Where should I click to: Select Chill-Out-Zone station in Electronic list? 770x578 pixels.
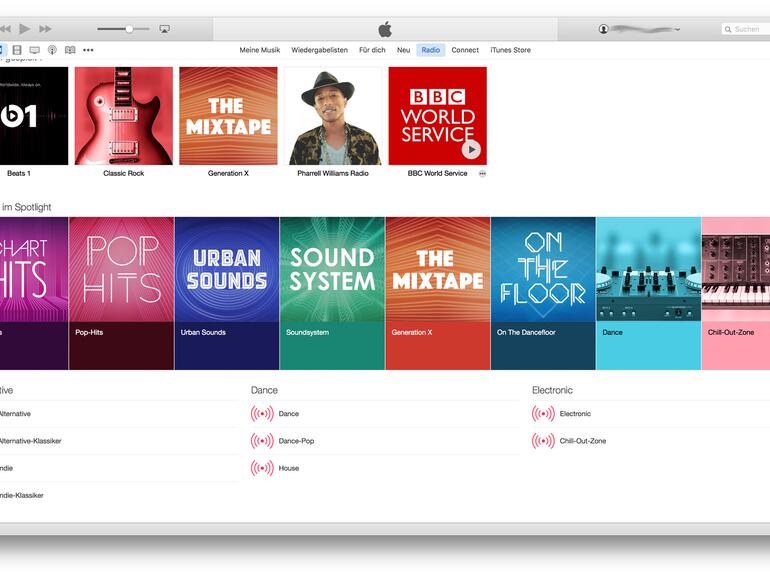pyautogui.click(x=583, y=441)
